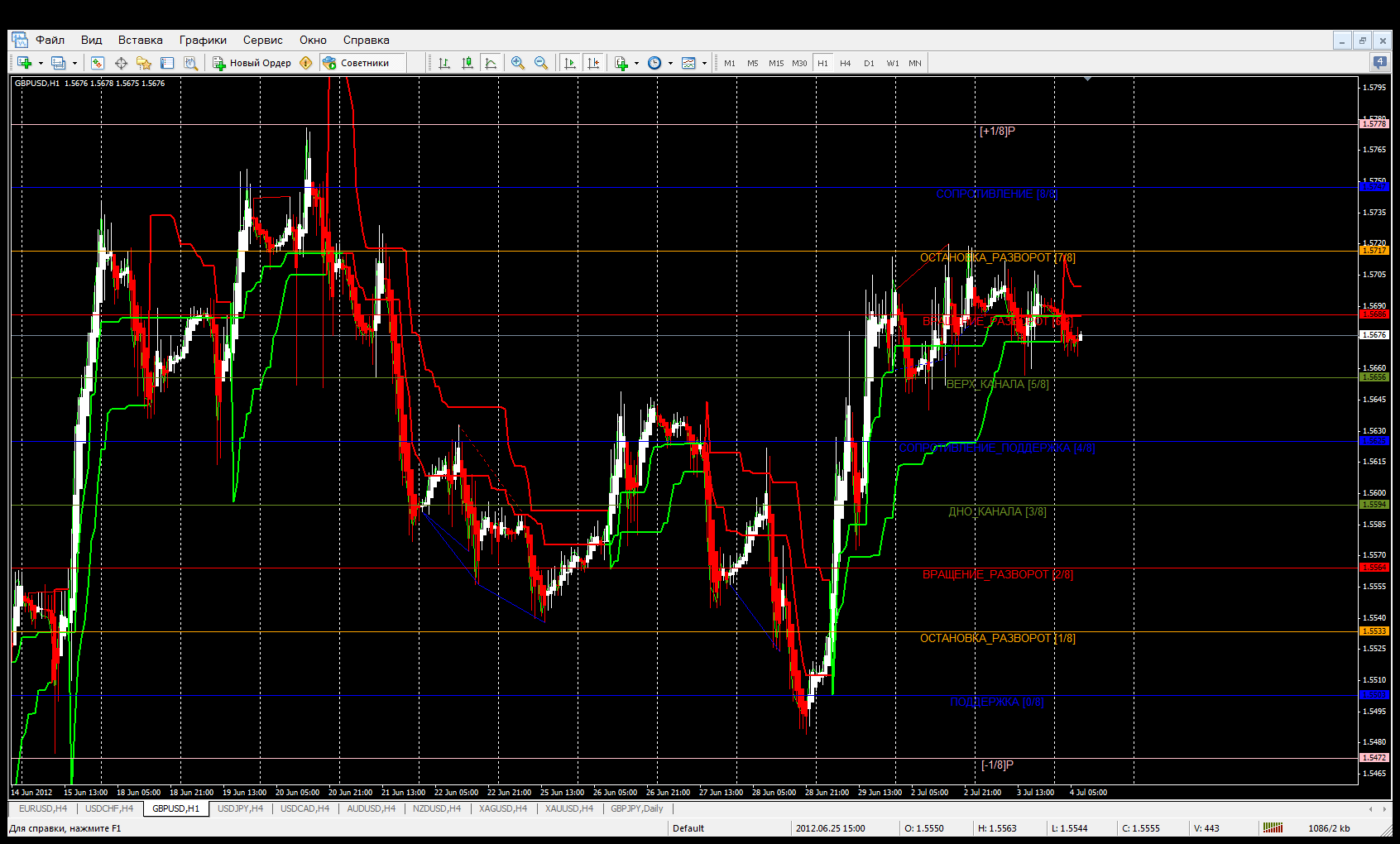Toggle chart shift from right edge
This screenshot has width=1400, height=844.
point(593,63)
